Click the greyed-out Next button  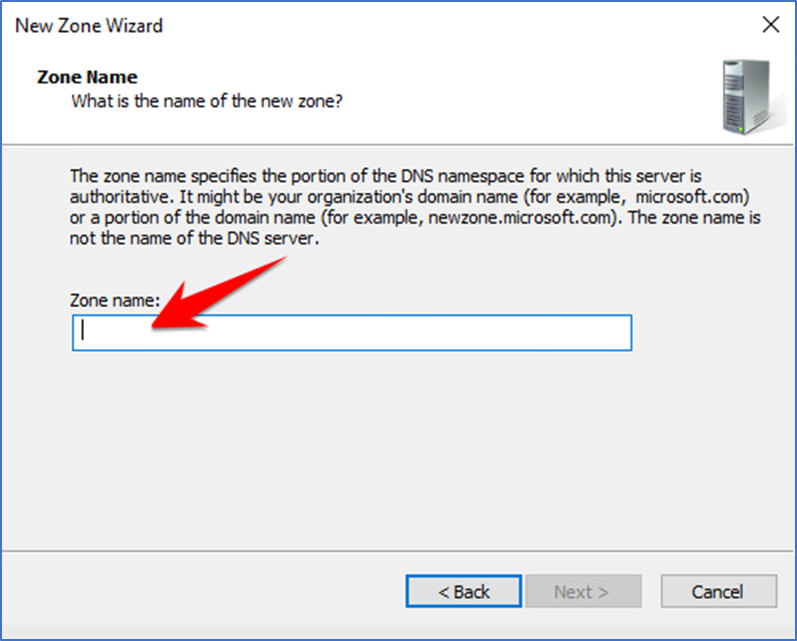(583, 591)
